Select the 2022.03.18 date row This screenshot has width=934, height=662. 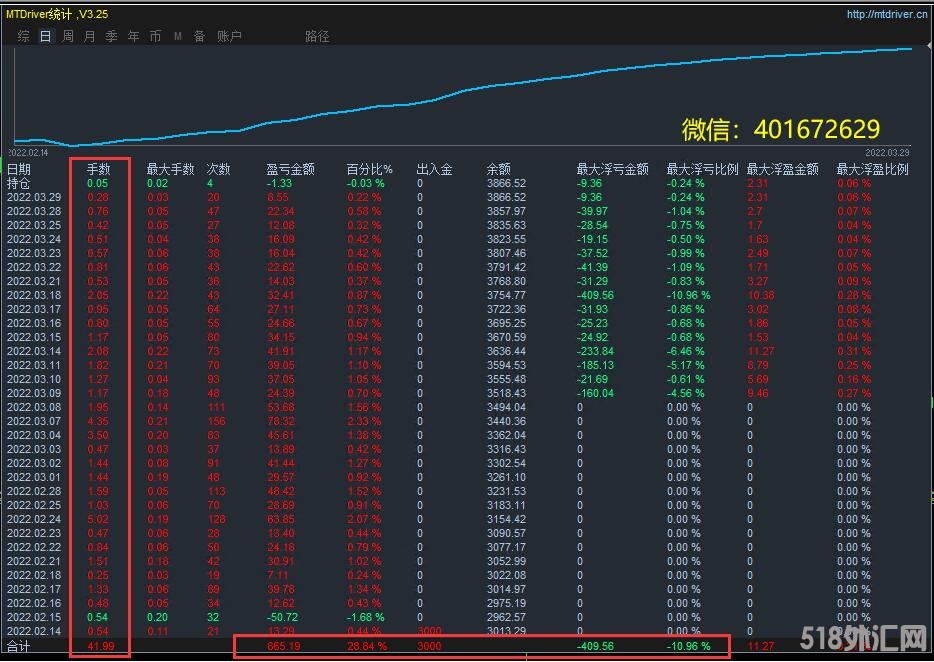(x=34, y=296)
